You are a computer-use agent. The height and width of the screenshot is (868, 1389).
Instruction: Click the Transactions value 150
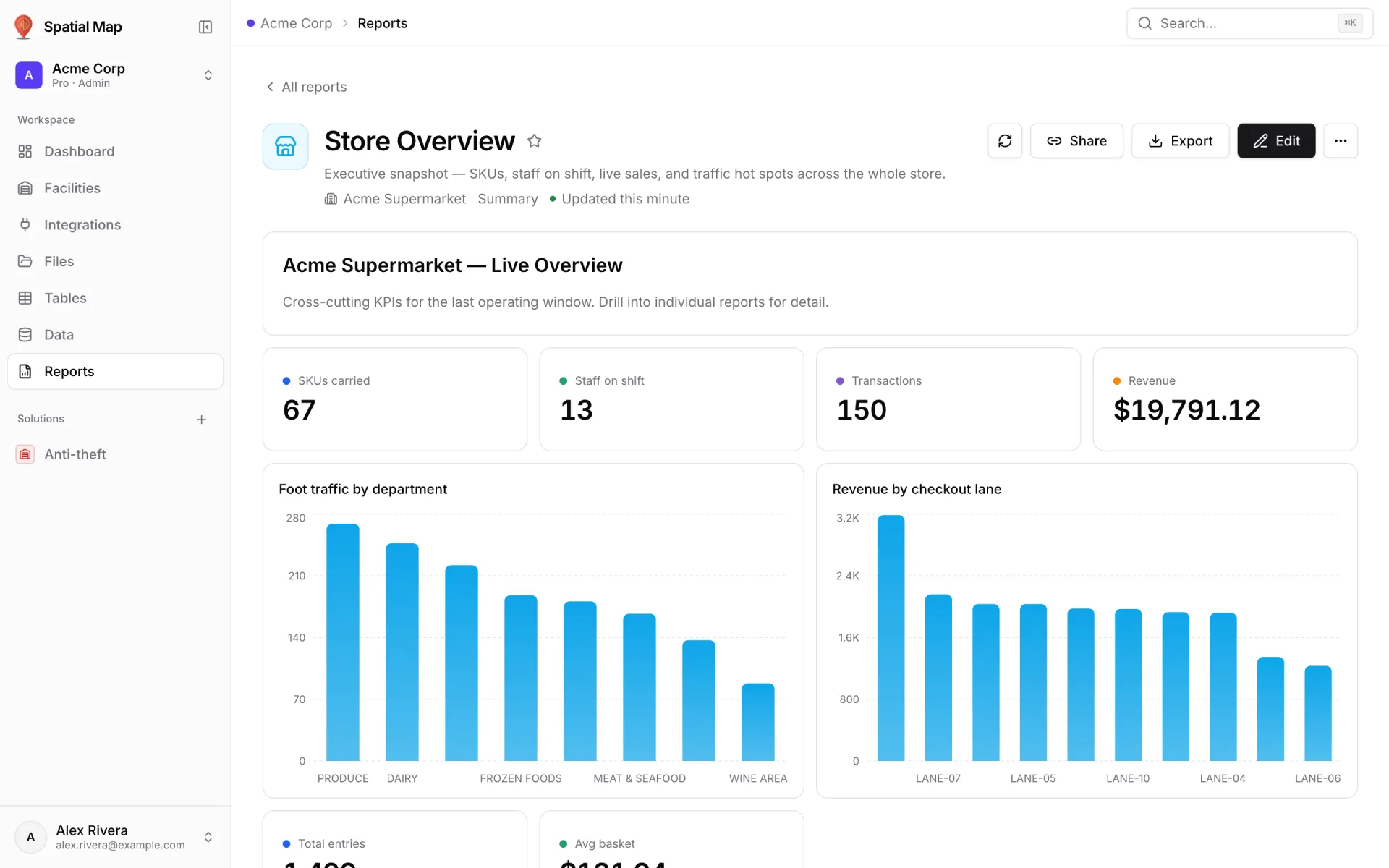(862, 410)
